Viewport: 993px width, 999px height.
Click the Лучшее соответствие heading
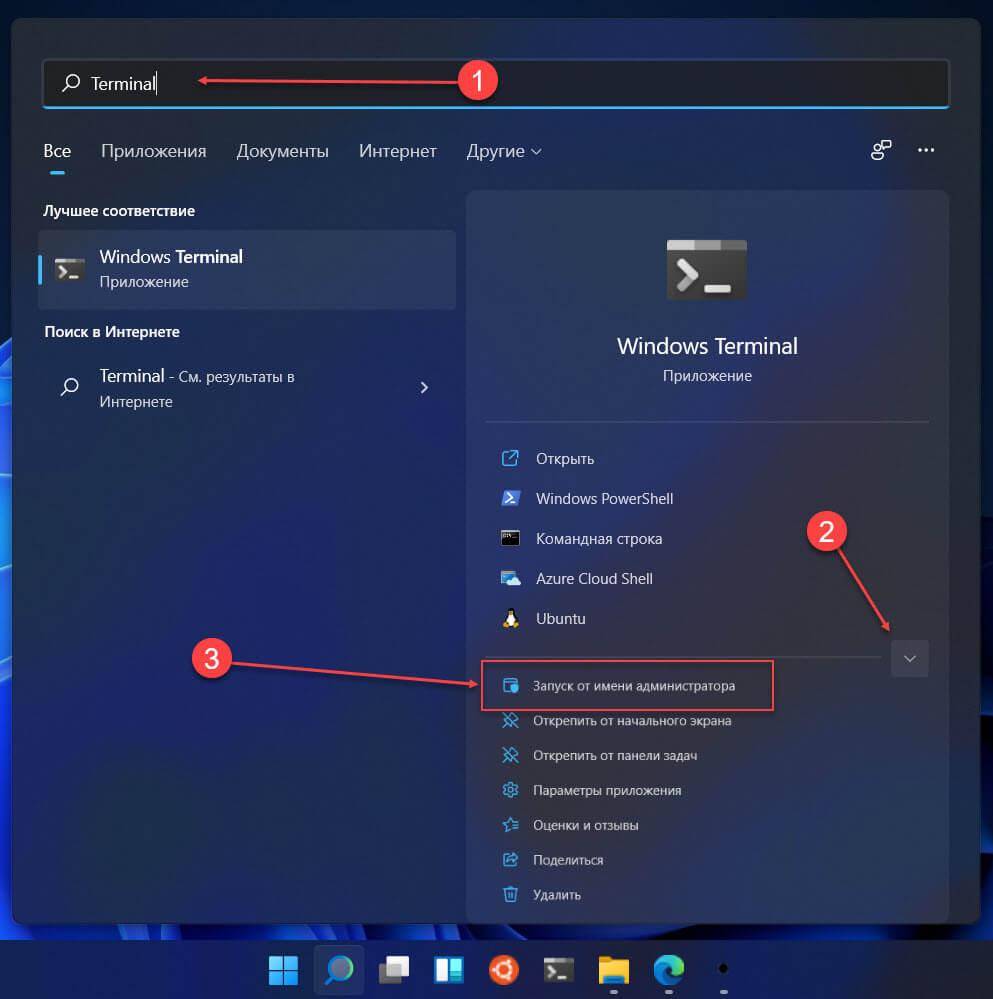coord(119,211)
